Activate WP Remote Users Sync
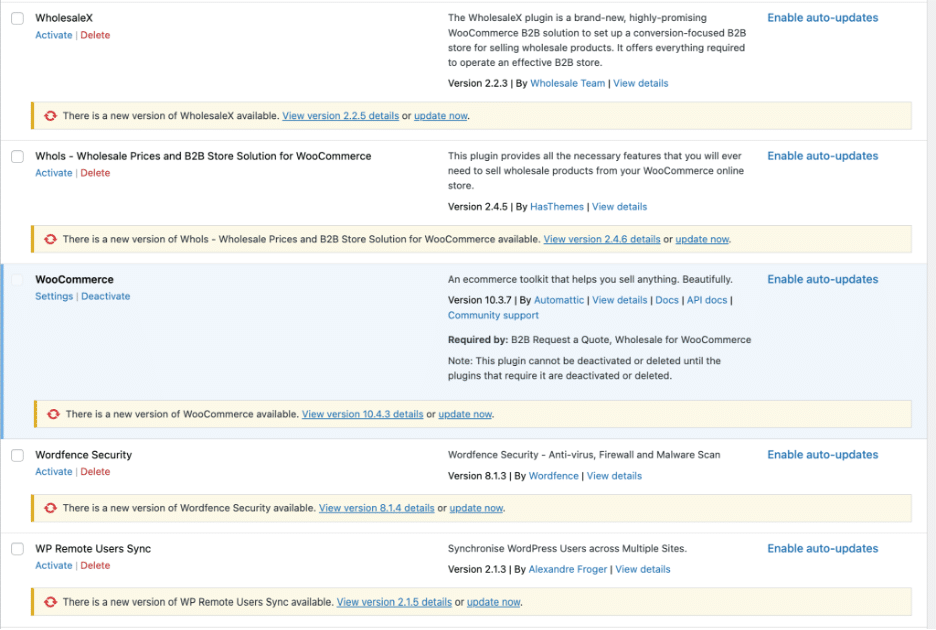The width and height of the screenshot is (936, 630). point(54,566)
